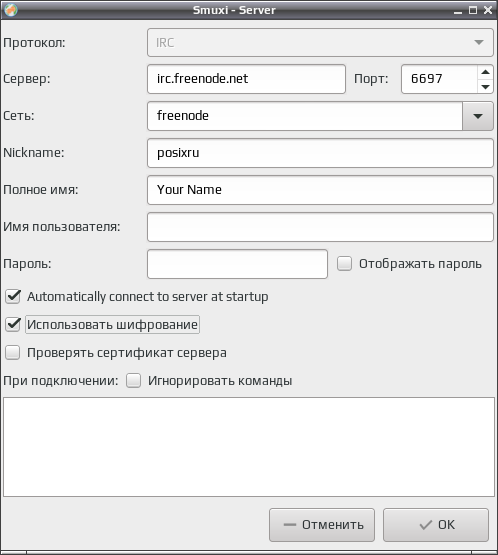The height and width of the screenshot is (555, 498).
Task: Click the empty Имя пользователя field
Action: click(x=320, y=227)
